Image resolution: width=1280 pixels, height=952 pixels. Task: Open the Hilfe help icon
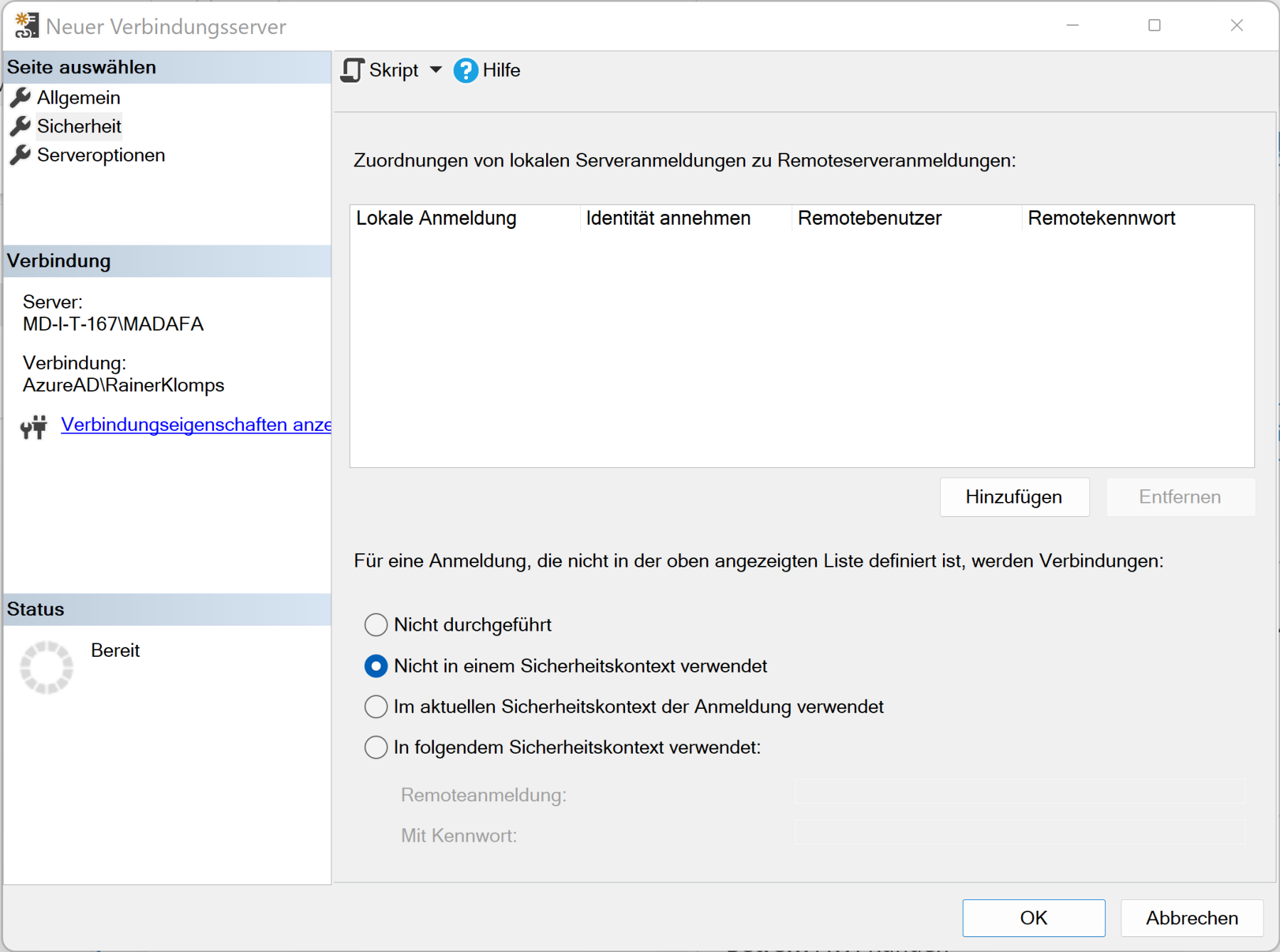(466, 70)
